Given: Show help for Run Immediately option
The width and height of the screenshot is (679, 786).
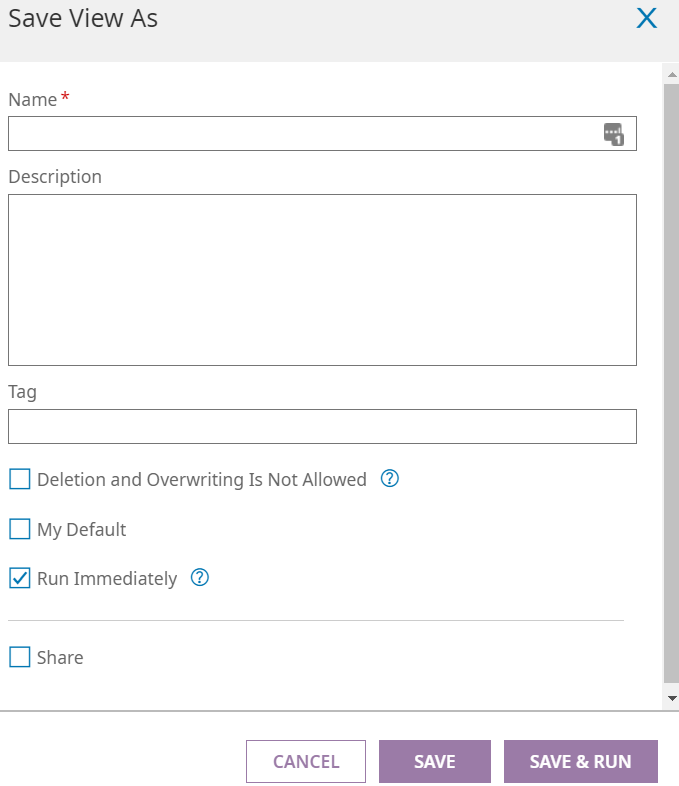Looking at the screenshot, I should [x=200, y=578].
